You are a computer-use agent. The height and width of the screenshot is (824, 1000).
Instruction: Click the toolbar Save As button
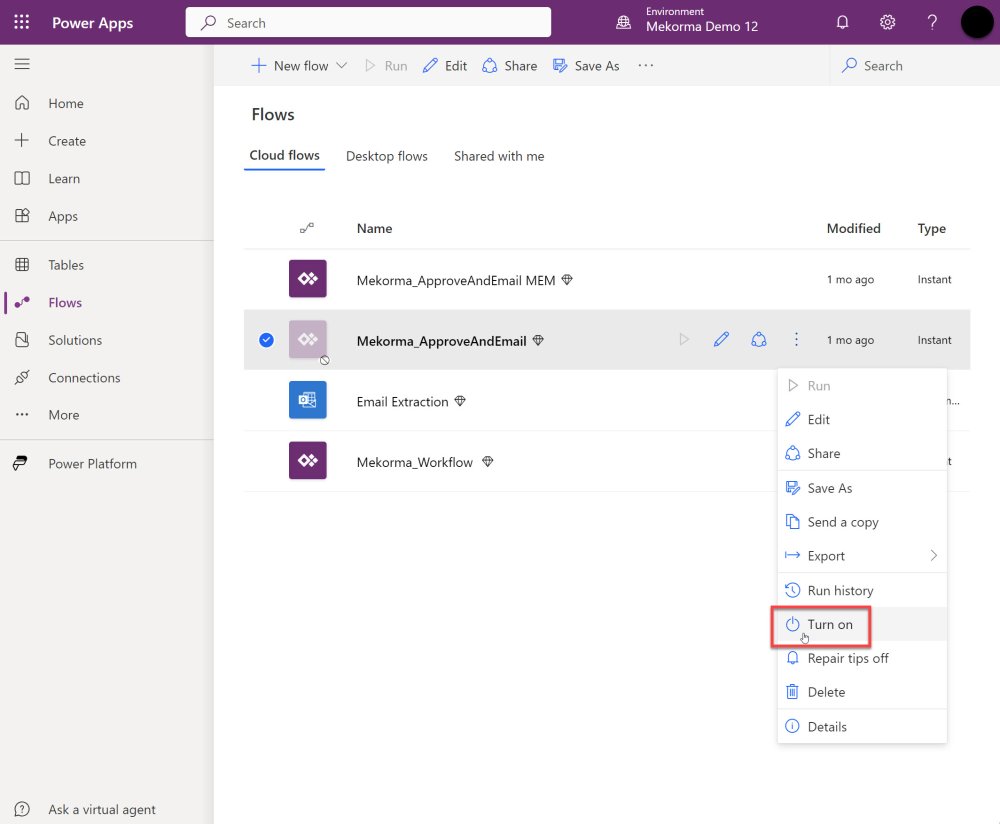[585, 66]
